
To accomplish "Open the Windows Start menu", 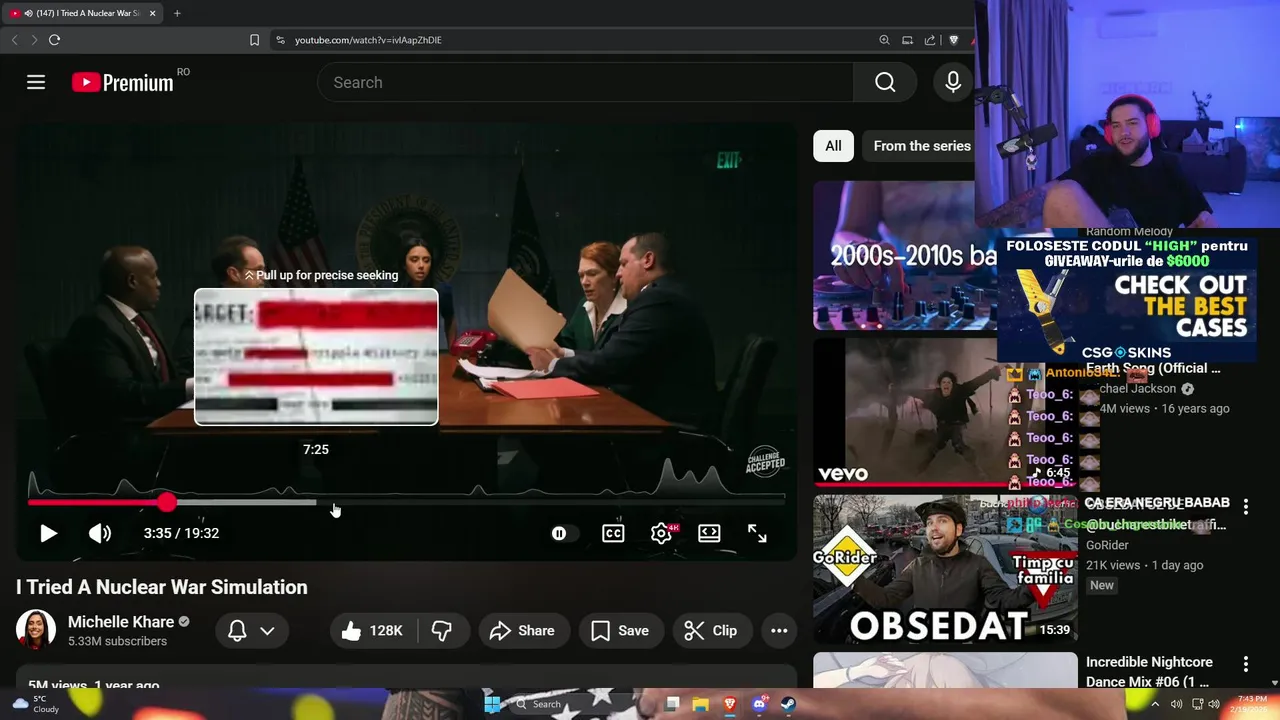I will click(492, 704).
